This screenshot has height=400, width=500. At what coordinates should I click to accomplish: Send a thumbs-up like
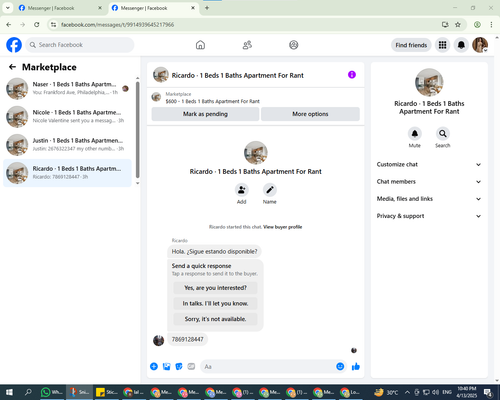coord(356,367)
